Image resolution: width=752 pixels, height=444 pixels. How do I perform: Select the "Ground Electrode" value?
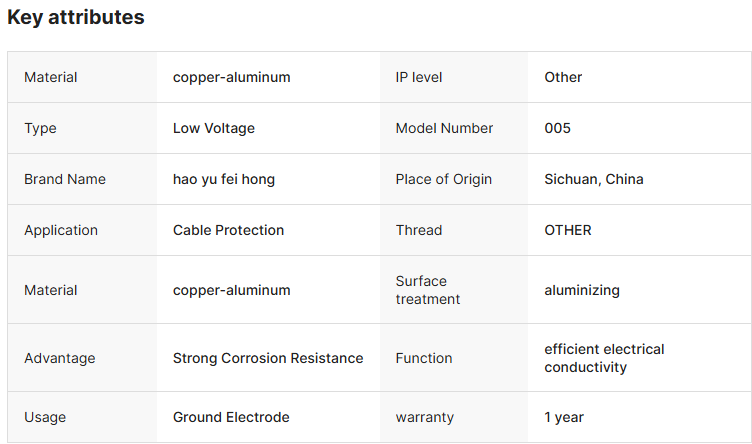tap(231, 417)
